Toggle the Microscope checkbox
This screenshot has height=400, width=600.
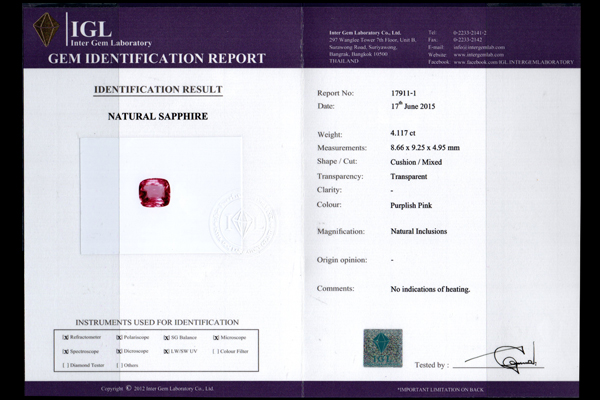tap(217, 338)
